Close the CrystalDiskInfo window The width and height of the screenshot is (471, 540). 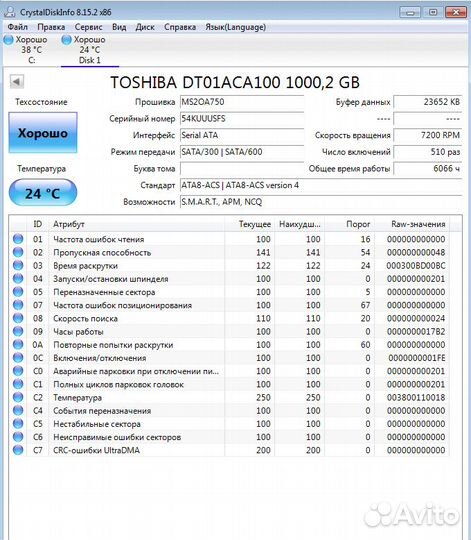click(x=456, y=12)
